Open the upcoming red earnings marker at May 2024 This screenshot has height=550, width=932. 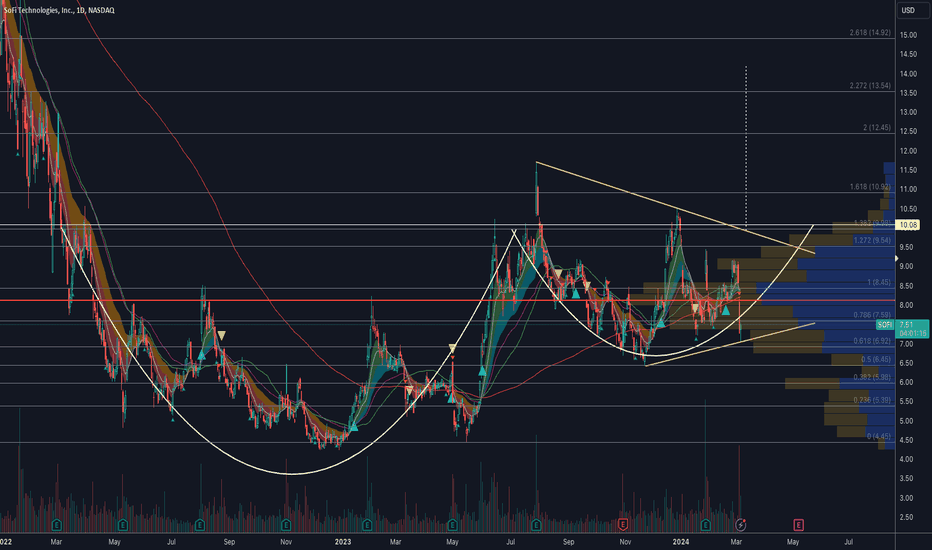798,525
